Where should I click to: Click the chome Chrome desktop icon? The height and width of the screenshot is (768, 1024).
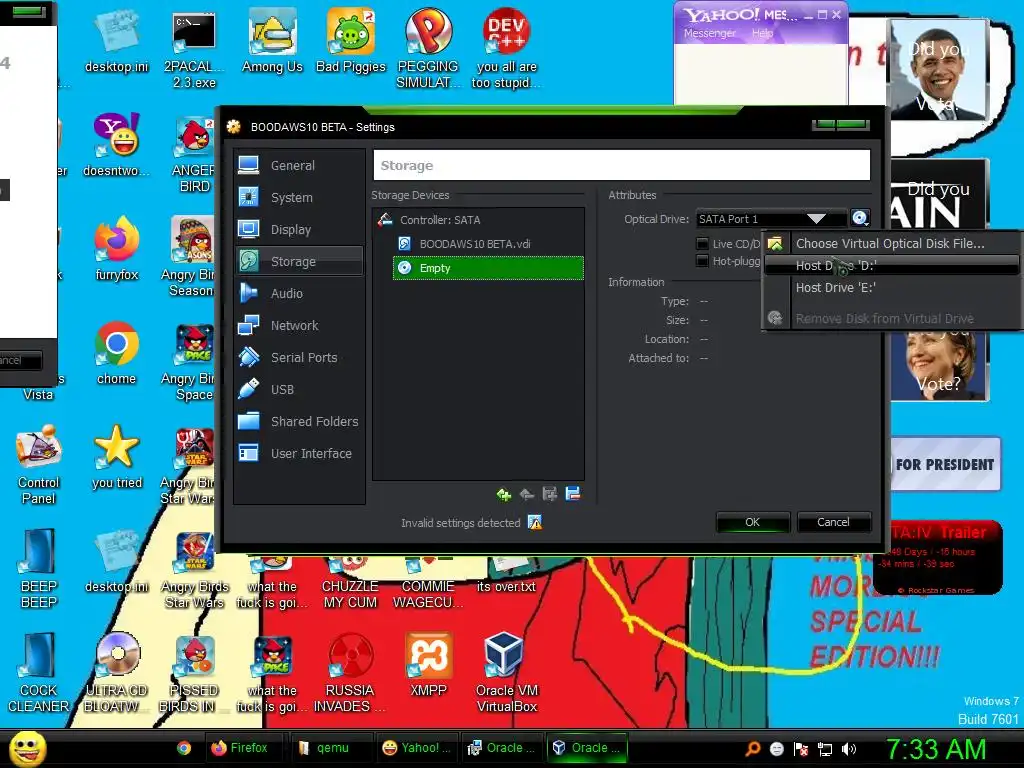[x=116, y=353]
